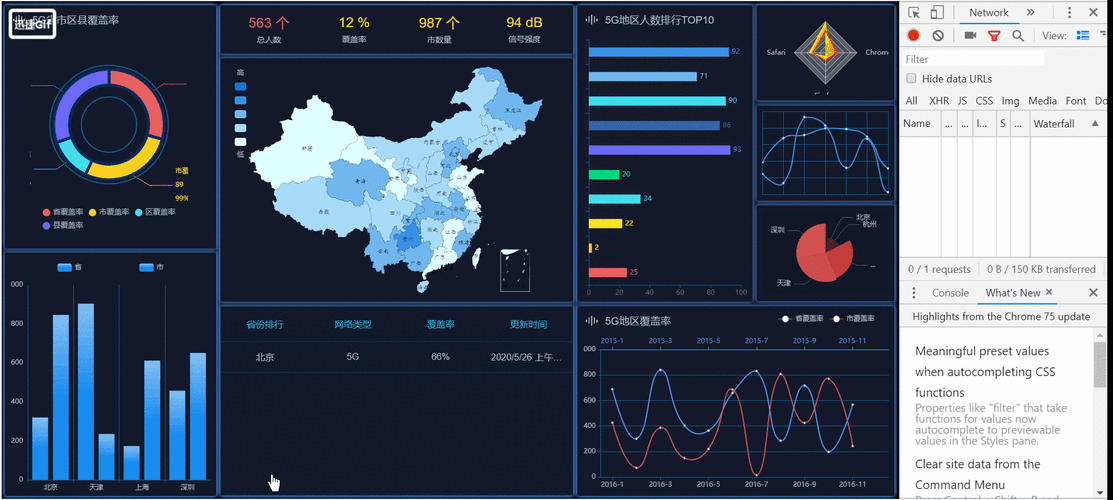Enable the Hide data URLs checkbox
Image resolution: width=1113 pixels, height=500 pixels.
911,79
